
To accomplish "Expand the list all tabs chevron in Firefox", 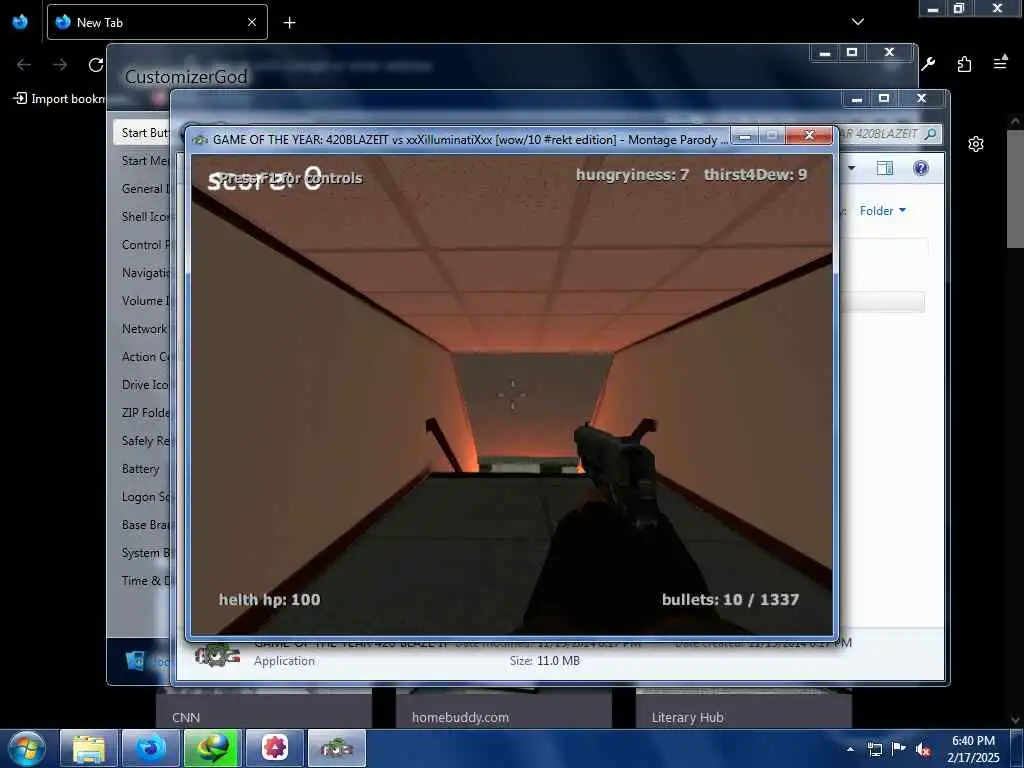I will click(x=857, y=22).
